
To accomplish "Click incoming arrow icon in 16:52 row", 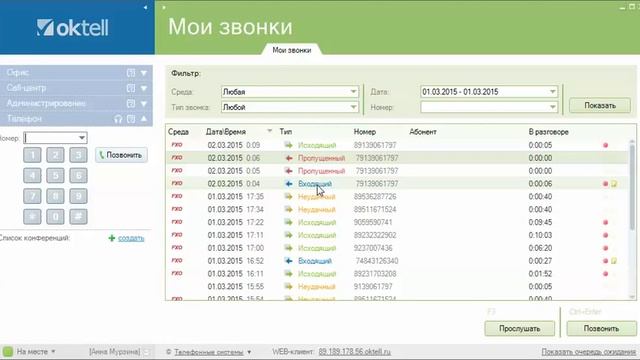I will point(289,261).
